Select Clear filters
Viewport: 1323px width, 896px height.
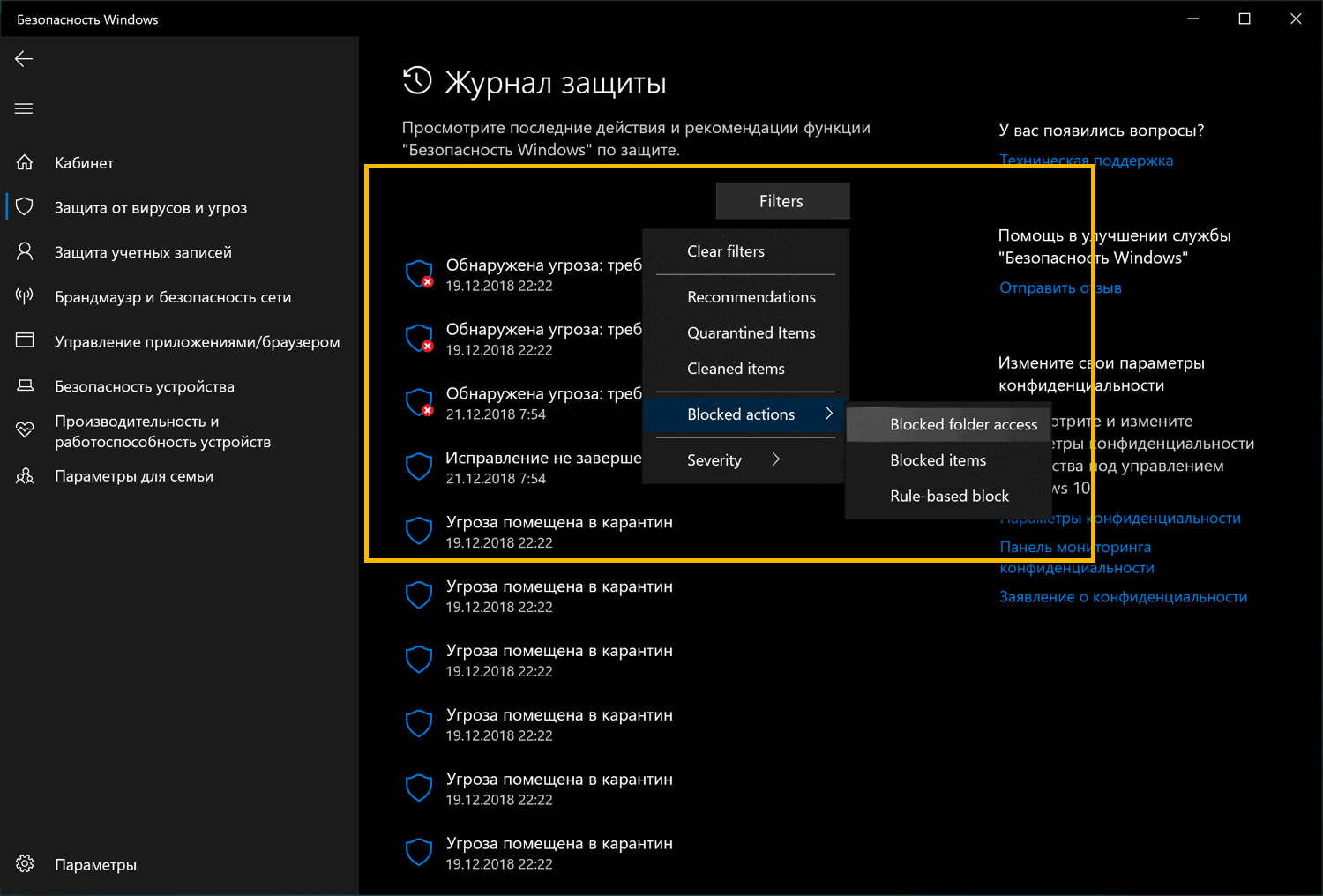tap(745, 251)
